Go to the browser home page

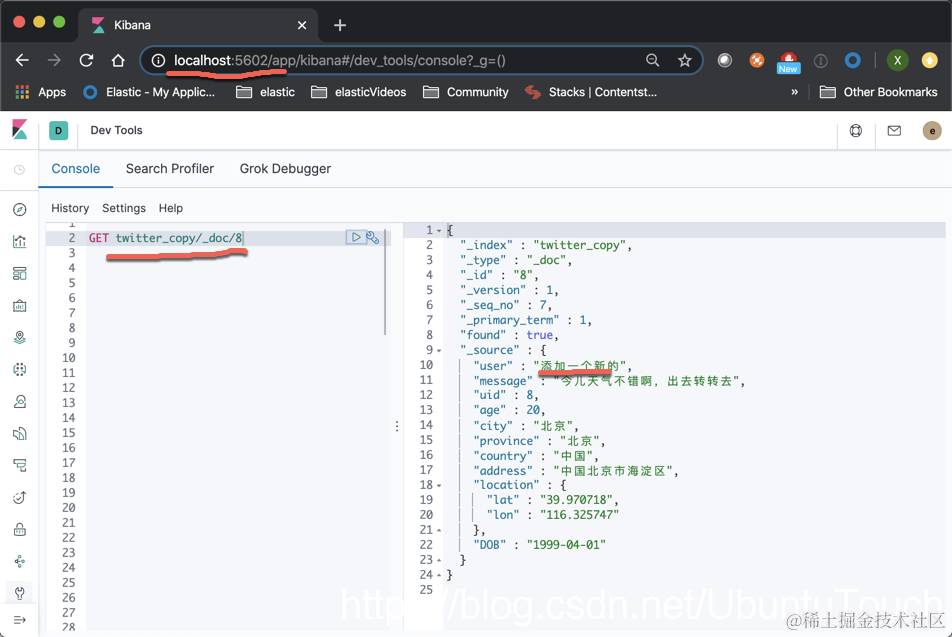point(118,60)
